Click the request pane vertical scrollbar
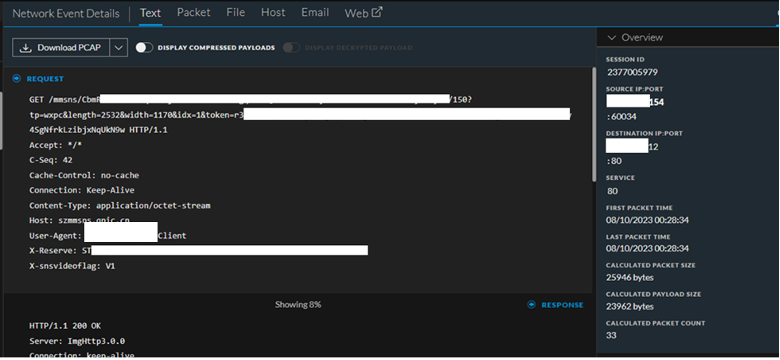This screenshot has height=360, width=780. (x=593, y=124)
